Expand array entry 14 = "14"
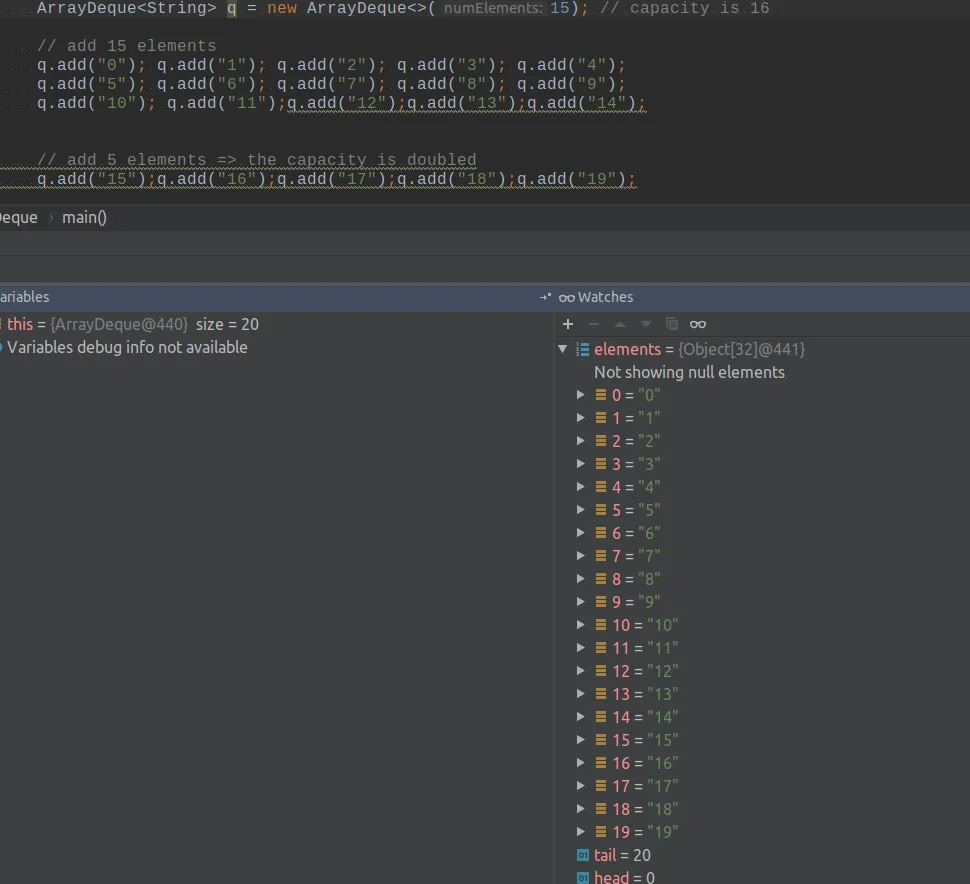This screenshot has width=970, height=884. coord(580,717)
